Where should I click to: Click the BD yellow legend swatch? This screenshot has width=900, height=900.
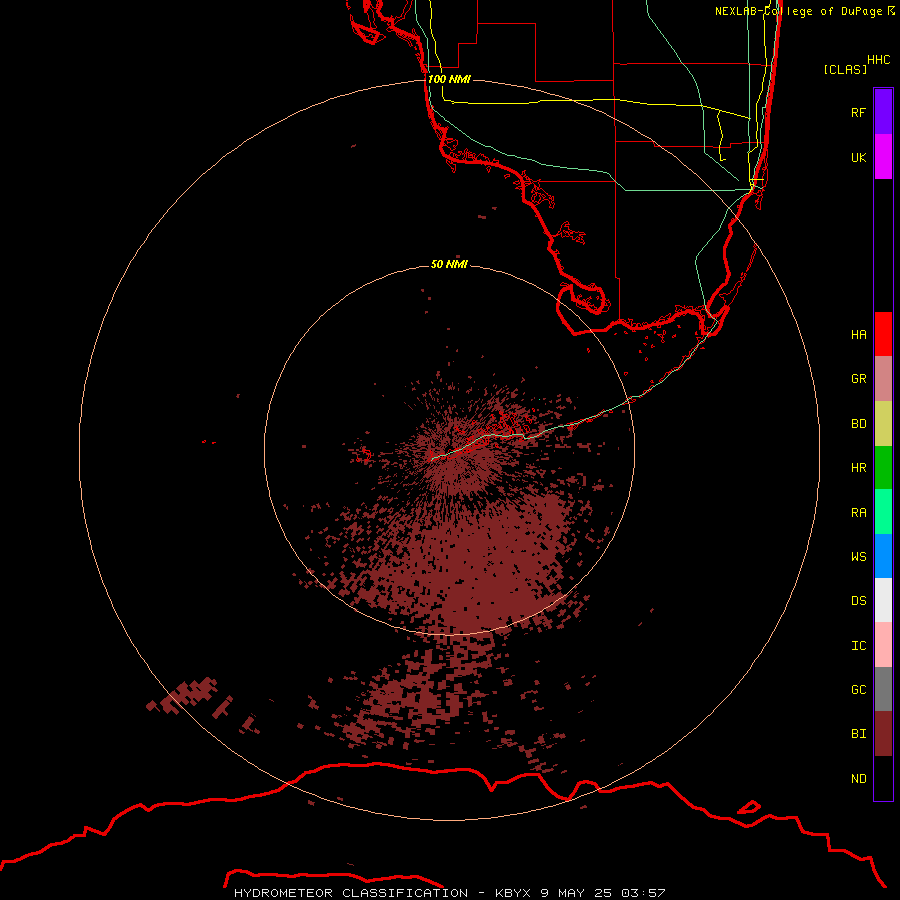click(883, 424)
